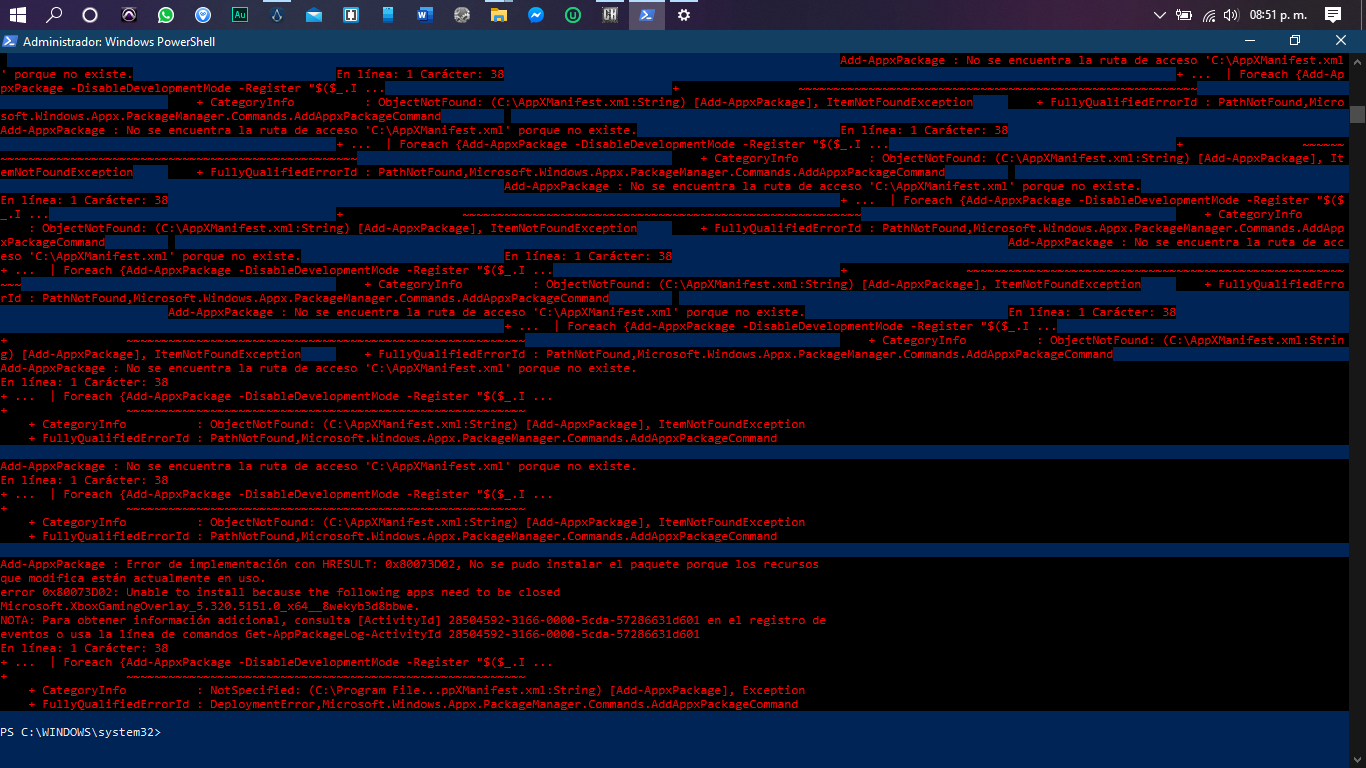Open Wi-Fi network tray icon

[1209, 15]
